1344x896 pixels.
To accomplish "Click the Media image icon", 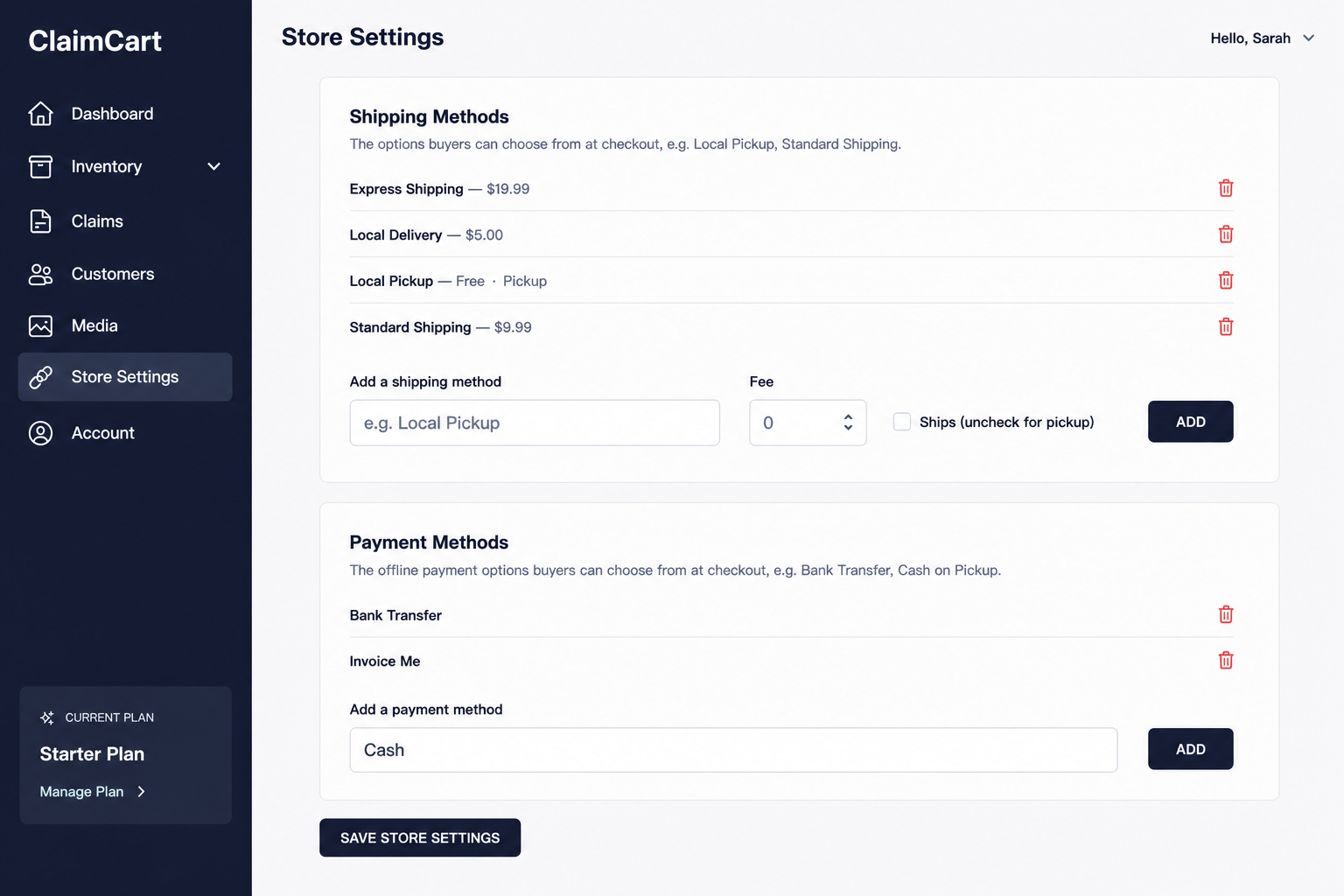I will tap(40, 325).
